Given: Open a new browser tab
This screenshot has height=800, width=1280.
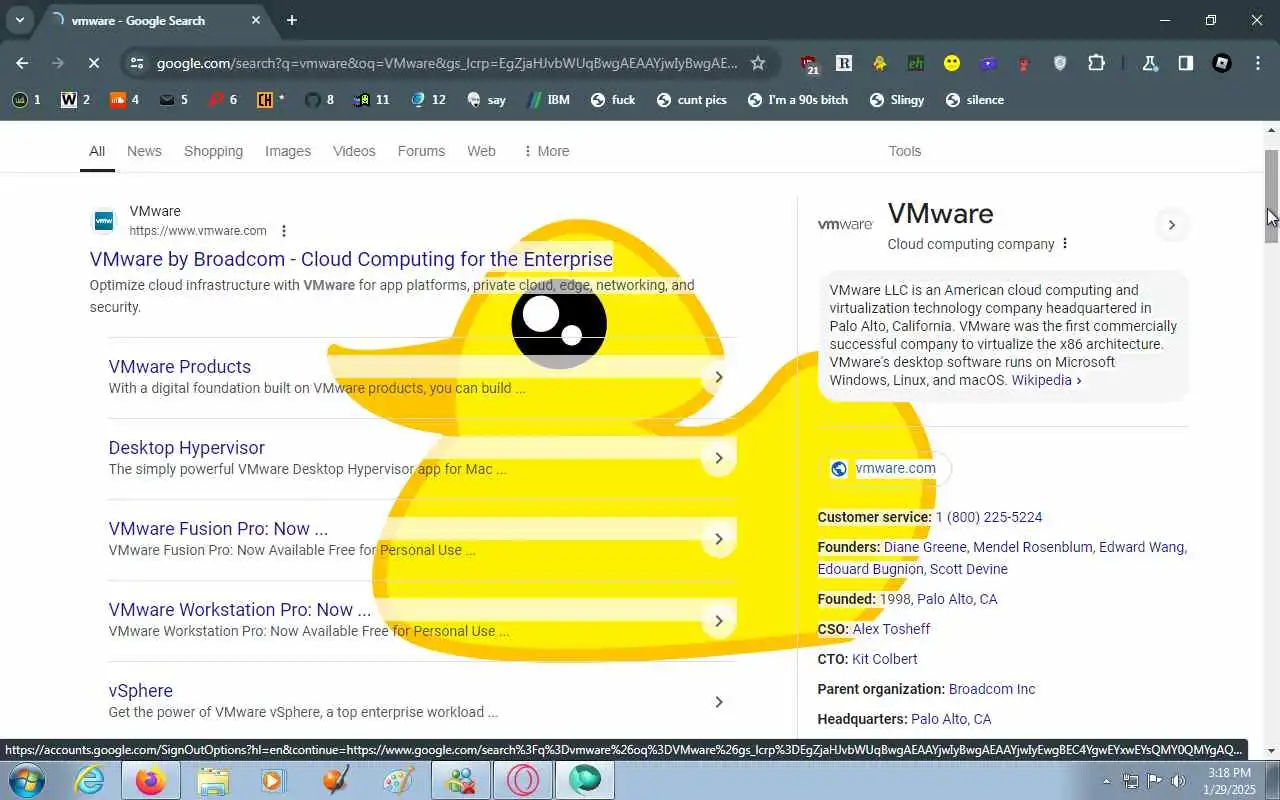Looking at the screenshot, I should (x=291, y=20).
